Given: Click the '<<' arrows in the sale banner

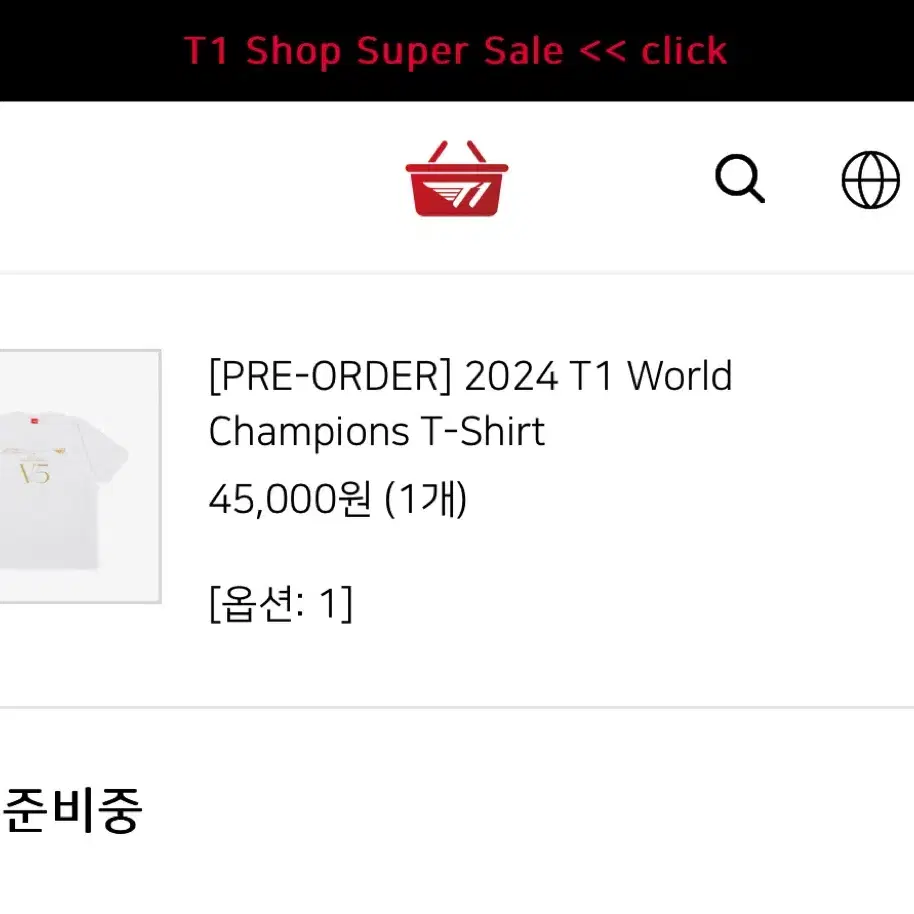Looking at the screenshot, I should coord(603,51).
